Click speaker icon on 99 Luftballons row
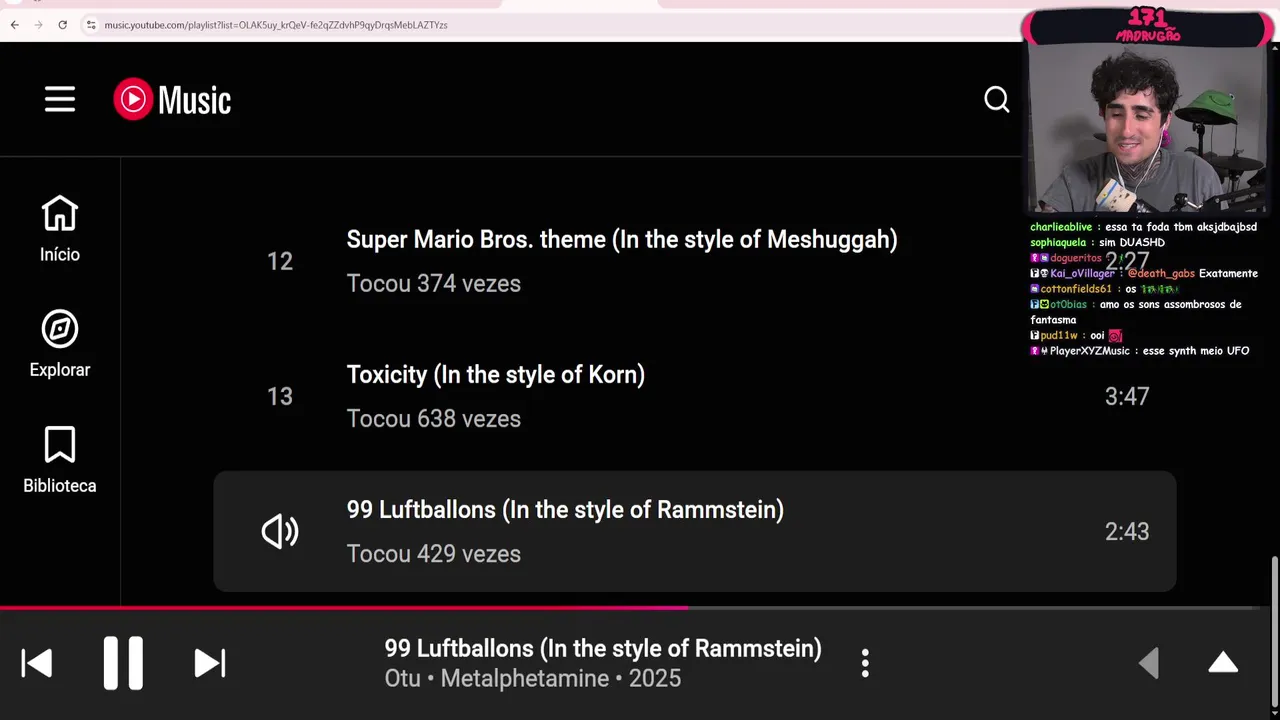This screenshot has width=1280, height=720. click(280, 532)
